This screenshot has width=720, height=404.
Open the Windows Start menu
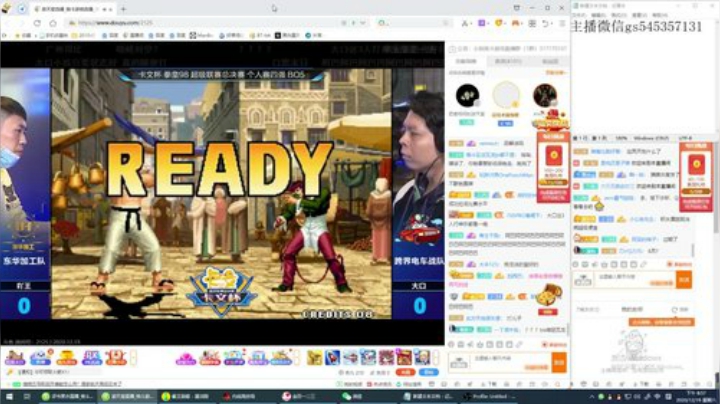click(9, 396)
